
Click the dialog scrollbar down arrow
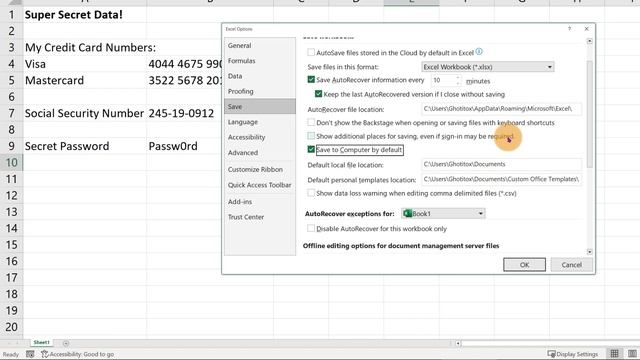point(589,252)
